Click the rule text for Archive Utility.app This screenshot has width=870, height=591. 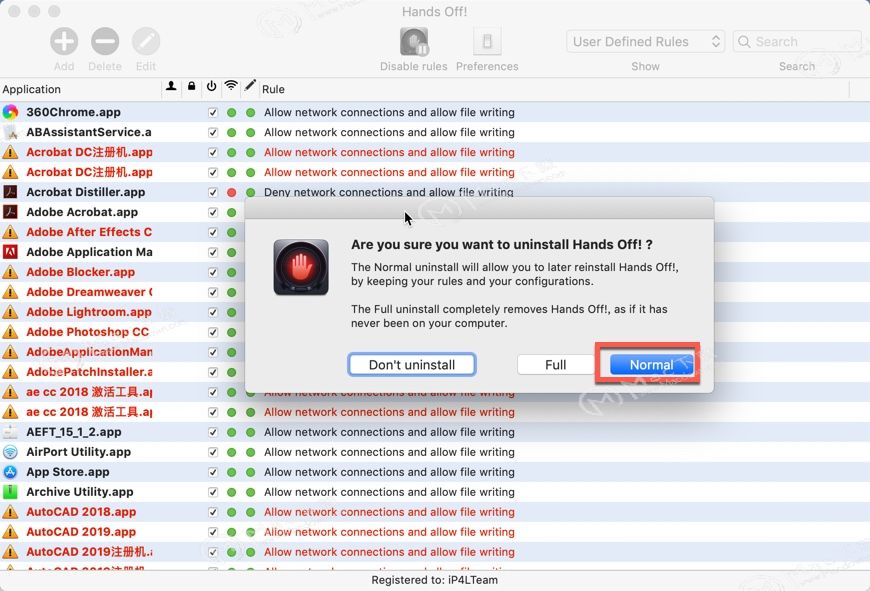coord(389,492)
